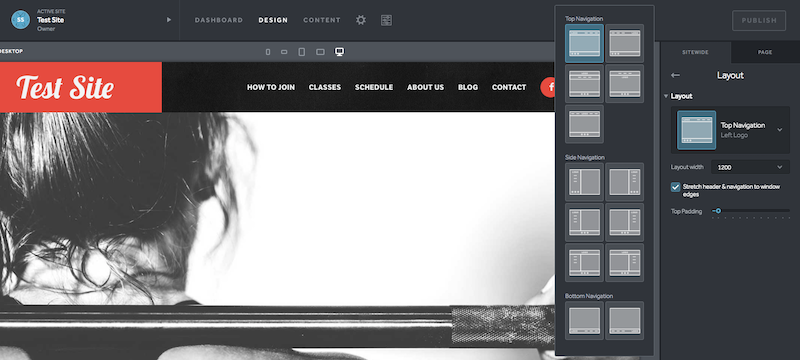Click the Desktop label in preview bar

[x=11, y=52]
